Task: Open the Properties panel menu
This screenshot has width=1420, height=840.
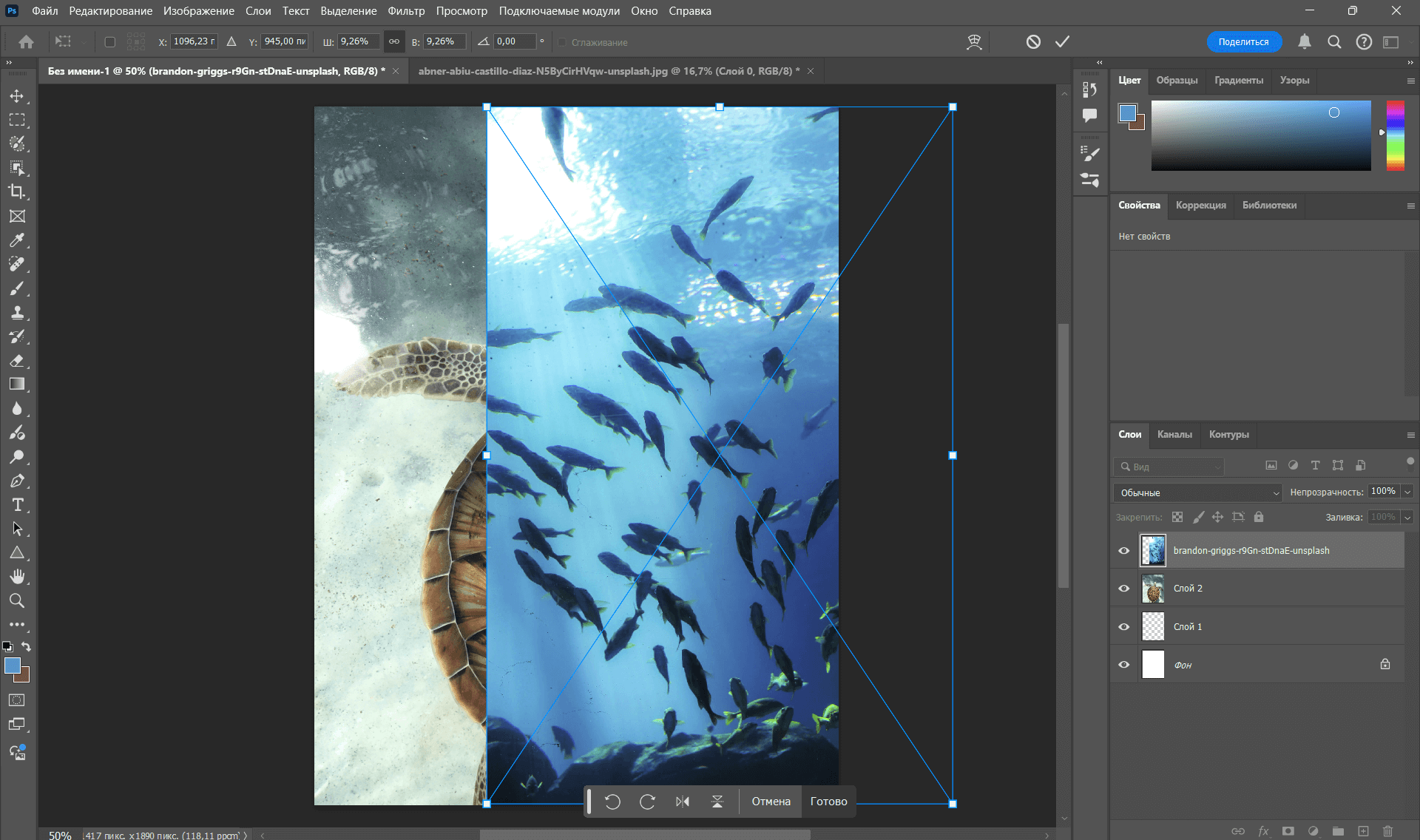Action: tap(1410, 206)
